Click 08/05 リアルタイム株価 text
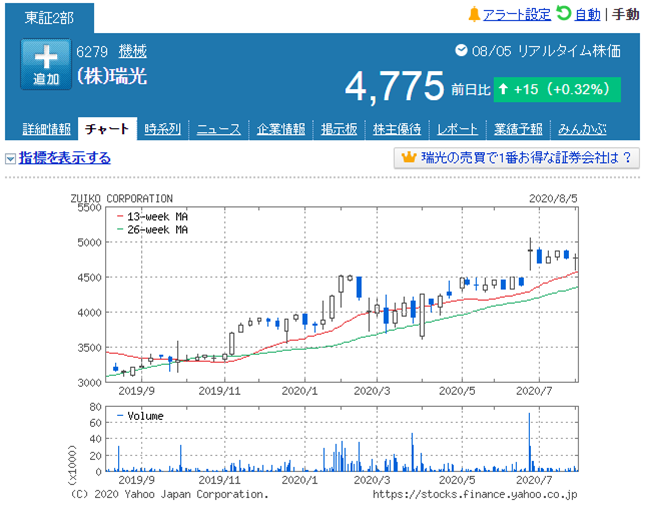The height and width of the screenshot is (505, 645). (x=546, y=51)
